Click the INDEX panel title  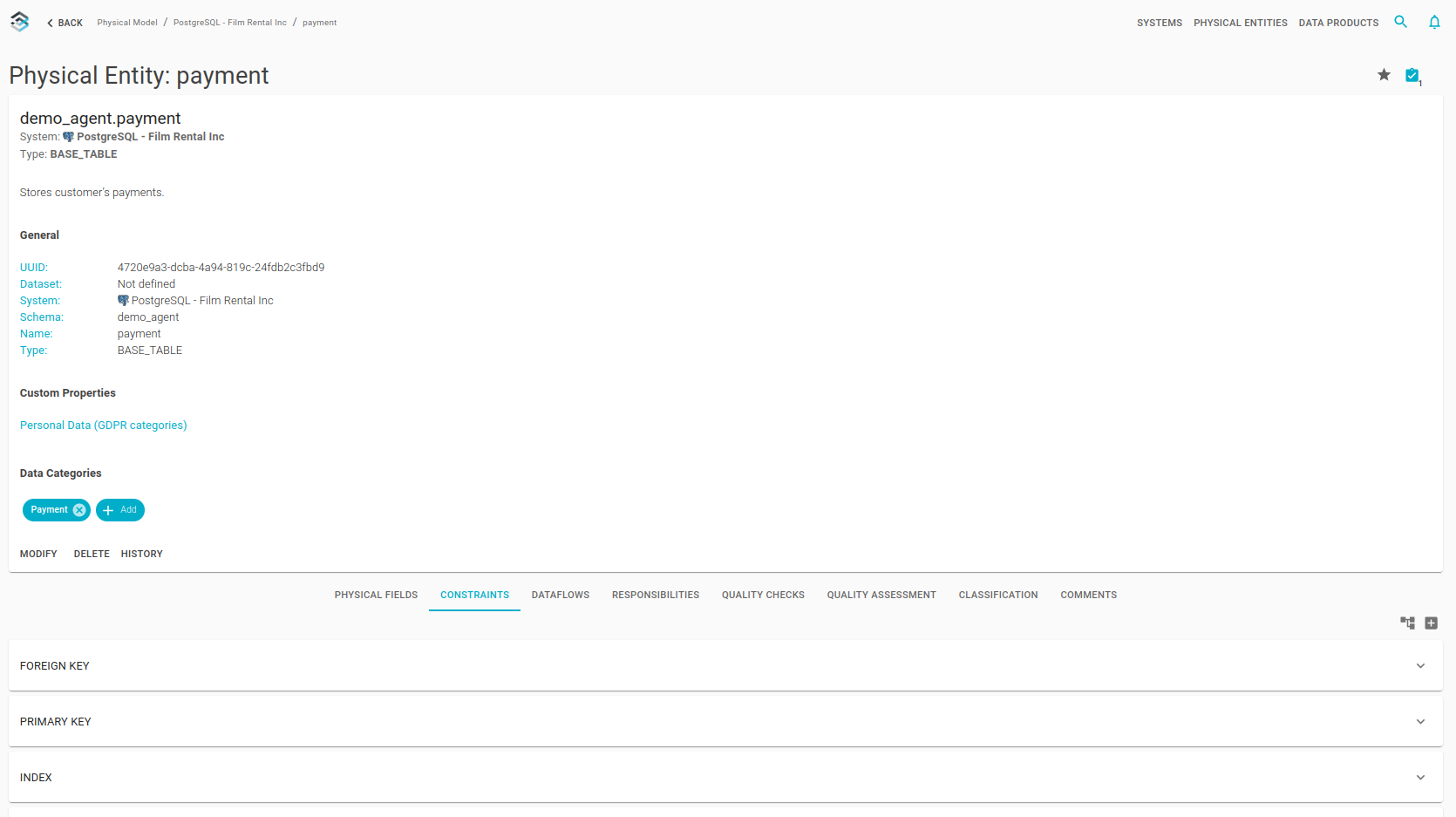click(36, 778)
